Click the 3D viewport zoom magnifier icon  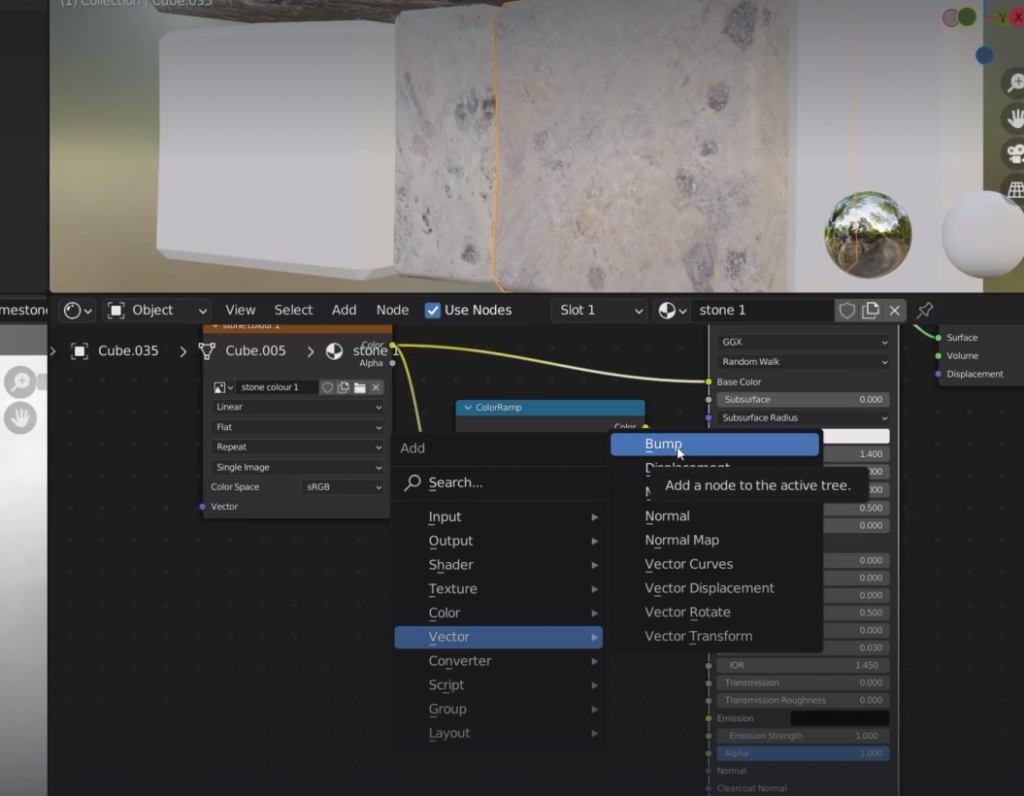click(1014, 83)
